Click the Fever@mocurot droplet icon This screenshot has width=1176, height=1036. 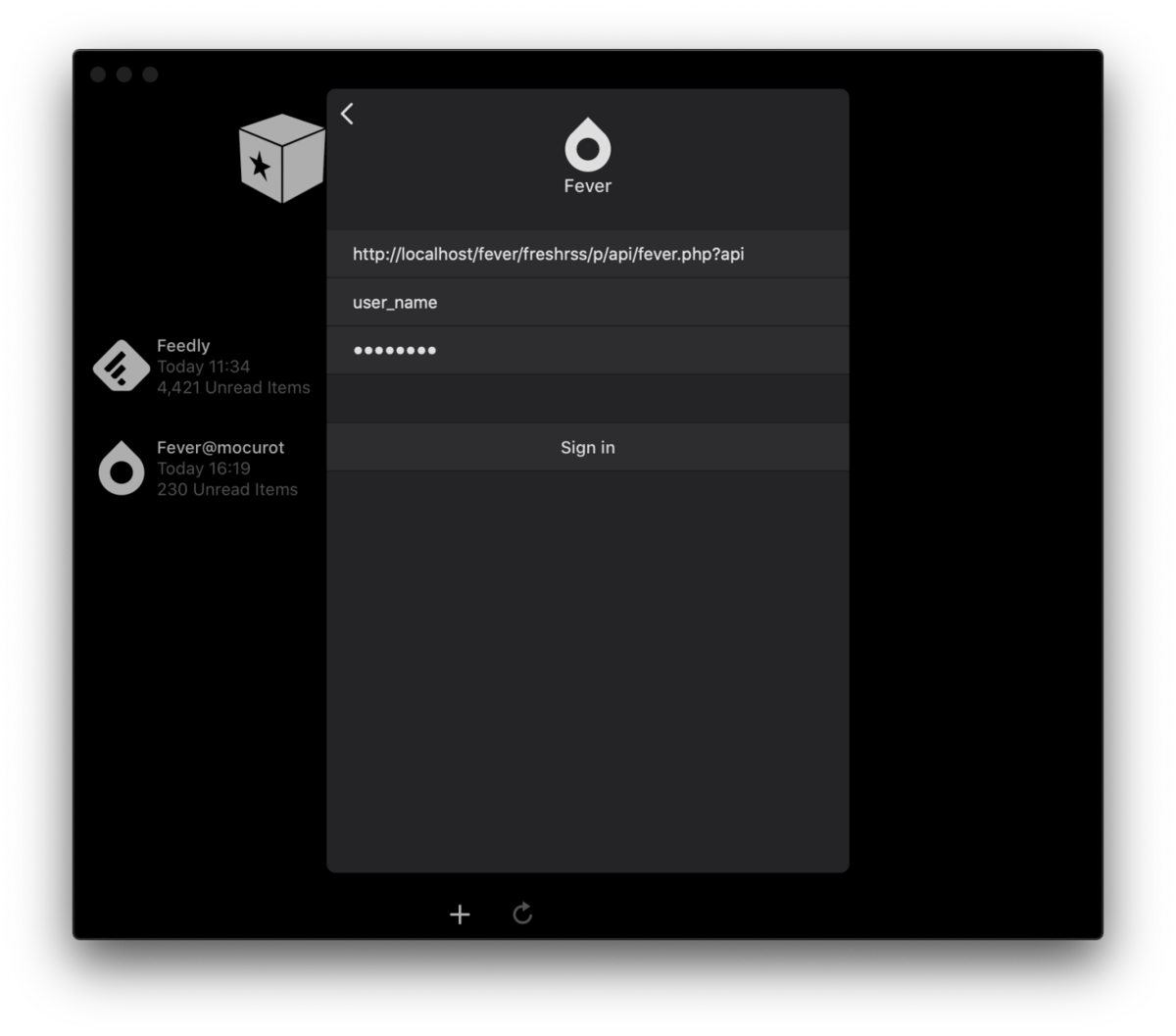click(x=122, y=468)
